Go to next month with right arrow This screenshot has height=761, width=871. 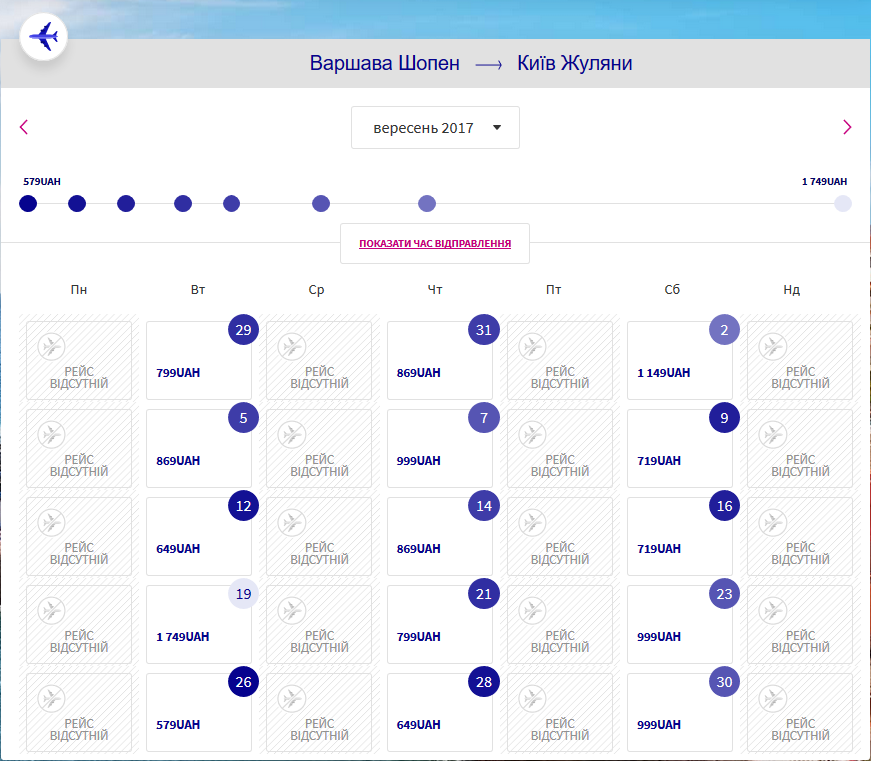tap(847, 127)
